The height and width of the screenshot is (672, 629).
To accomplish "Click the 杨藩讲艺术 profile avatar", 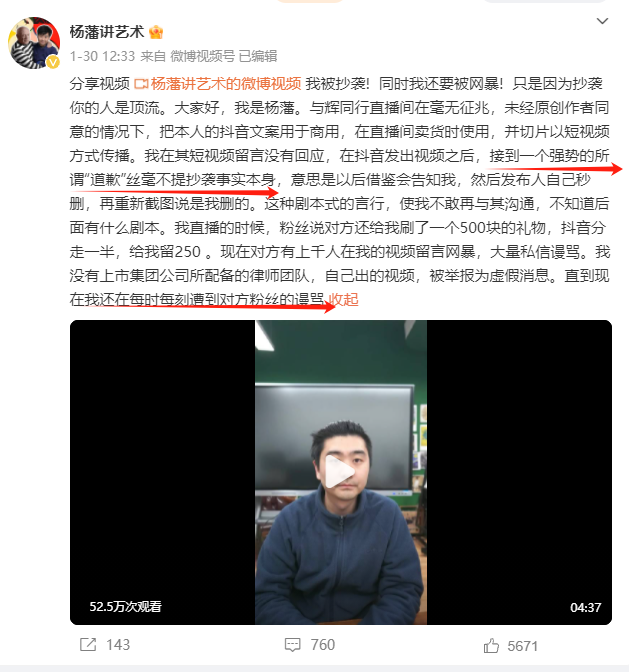I will pos(34,42).
